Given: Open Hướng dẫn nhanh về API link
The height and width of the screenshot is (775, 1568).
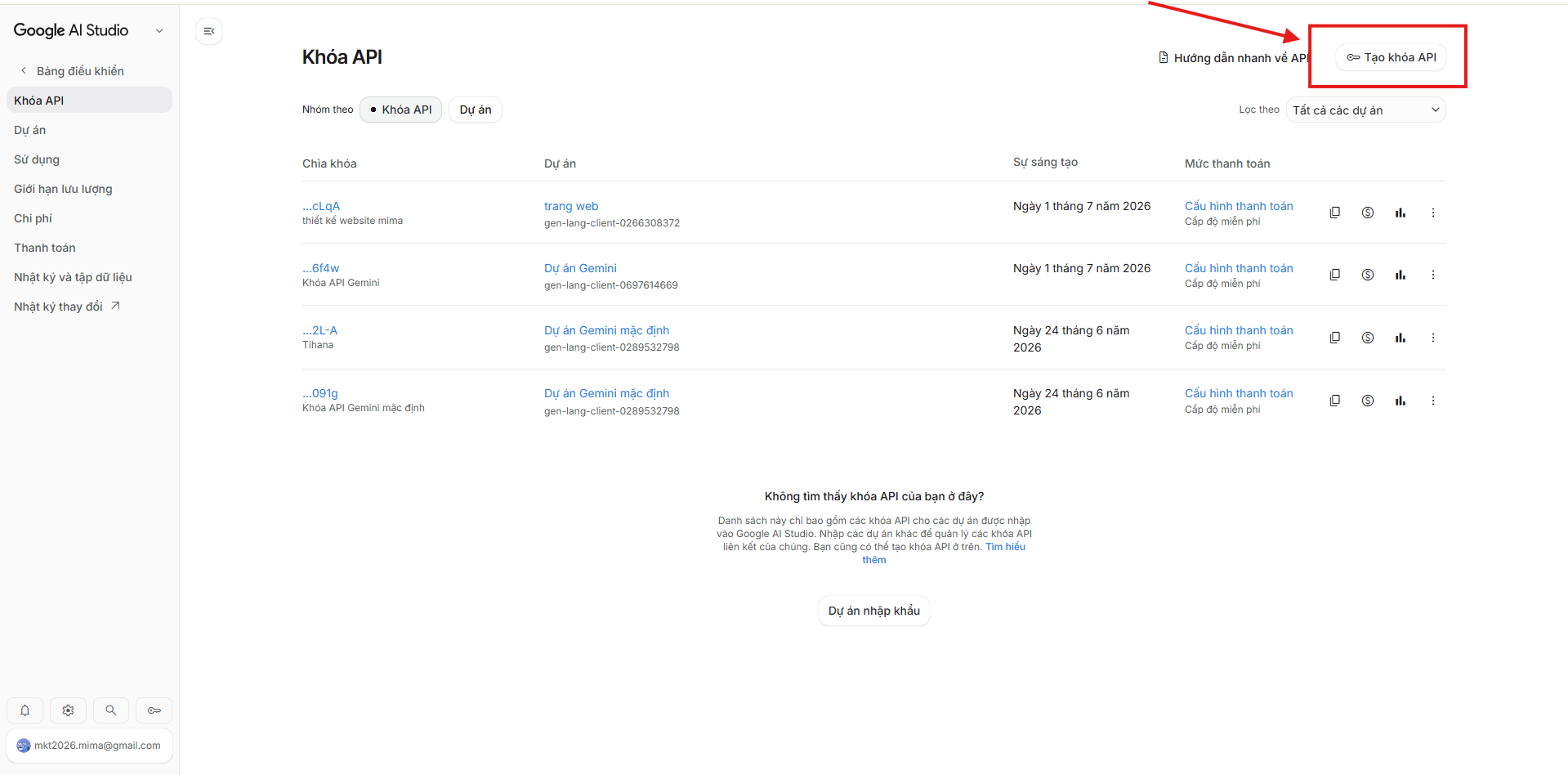Looking at the screenshot, I should [1234, 58].
